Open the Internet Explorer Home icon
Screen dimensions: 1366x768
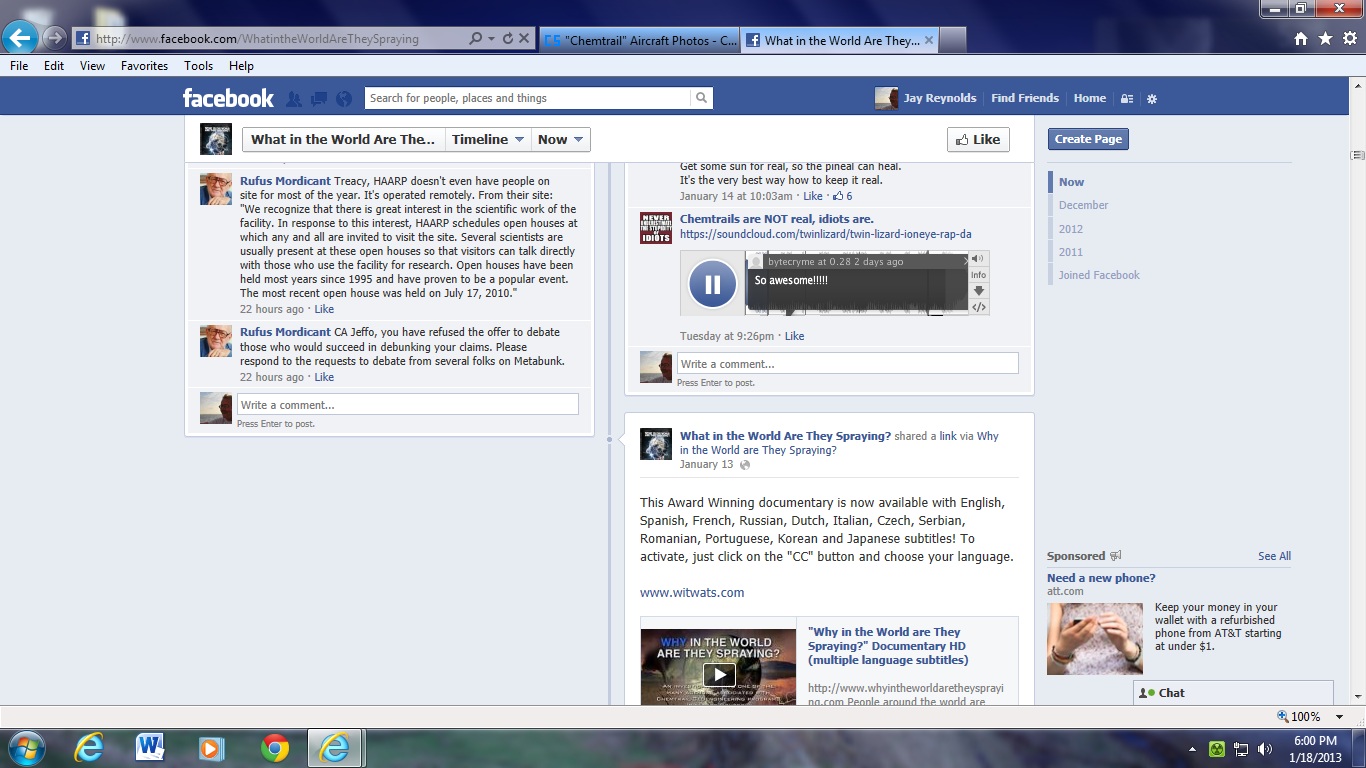[1301, 39]
